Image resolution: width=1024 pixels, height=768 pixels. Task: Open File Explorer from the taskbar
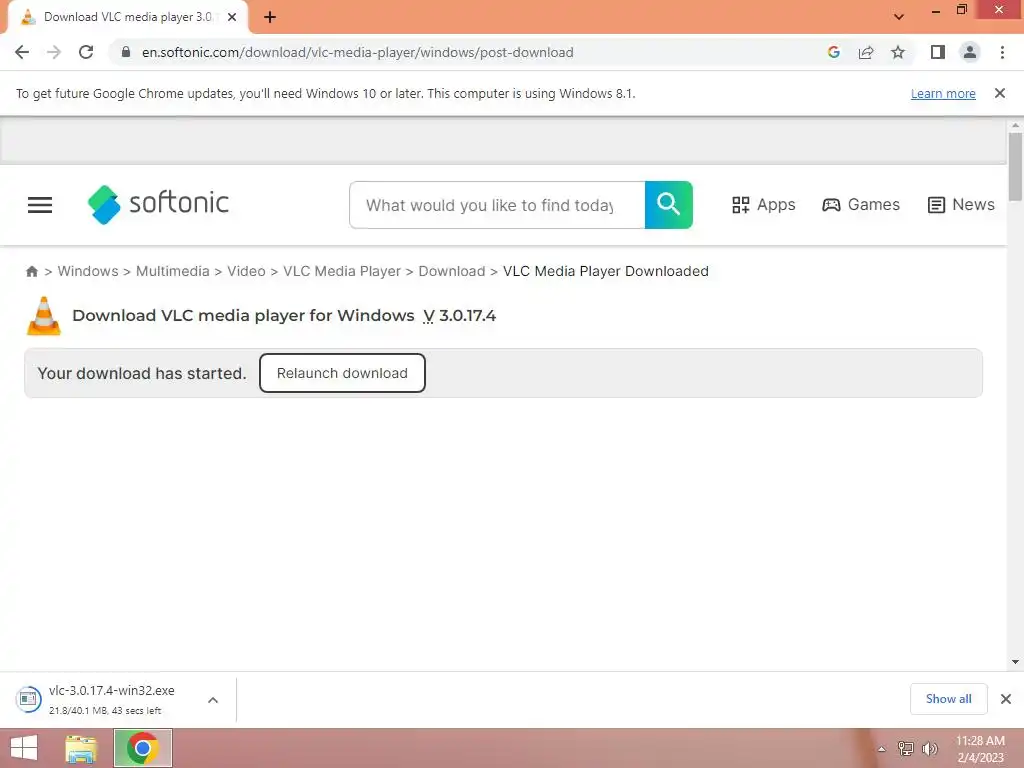tap(81, 748)
